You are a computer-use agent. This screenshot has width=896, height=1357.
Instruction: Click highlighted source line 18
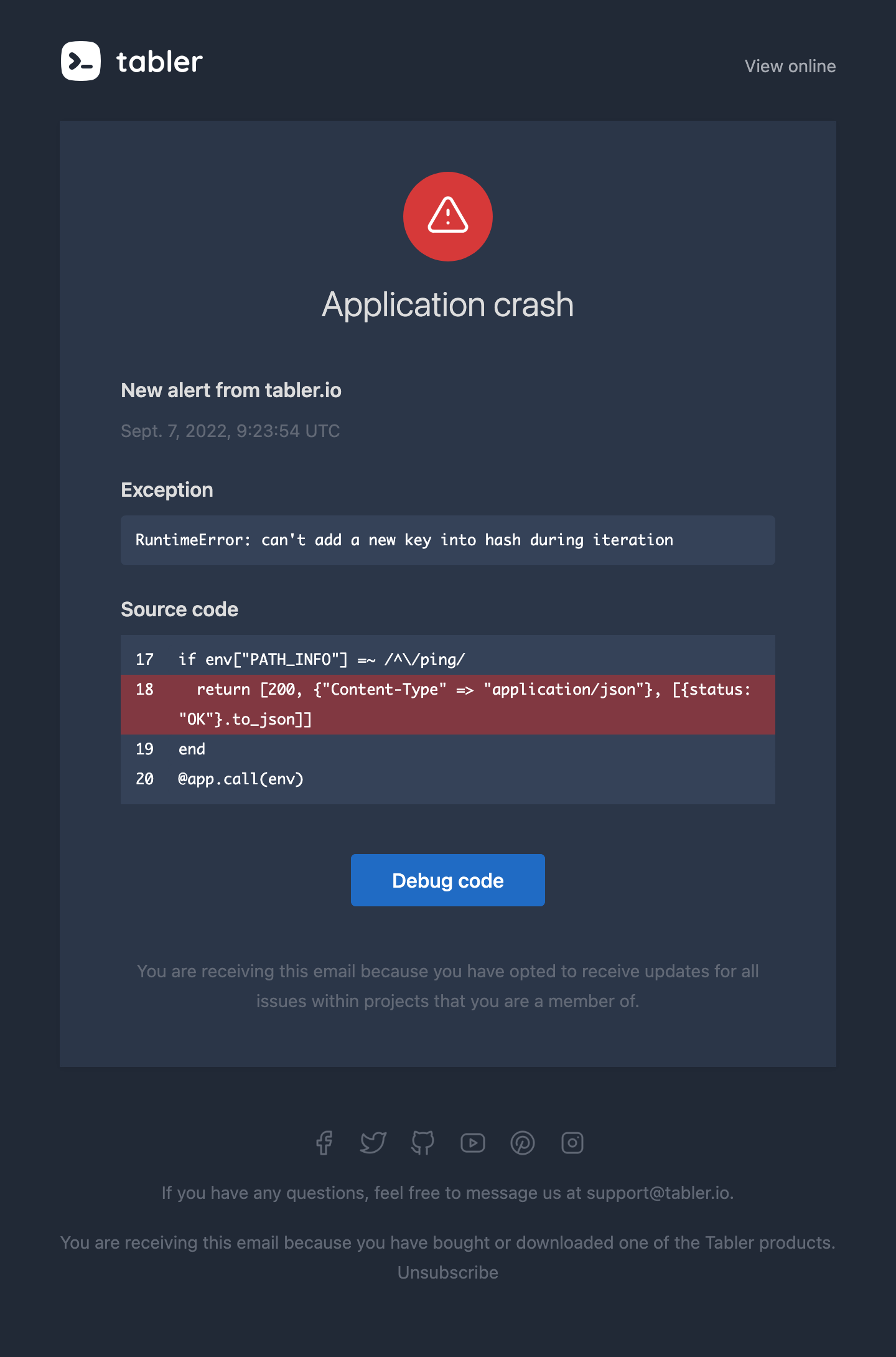(x=448, y=705)
